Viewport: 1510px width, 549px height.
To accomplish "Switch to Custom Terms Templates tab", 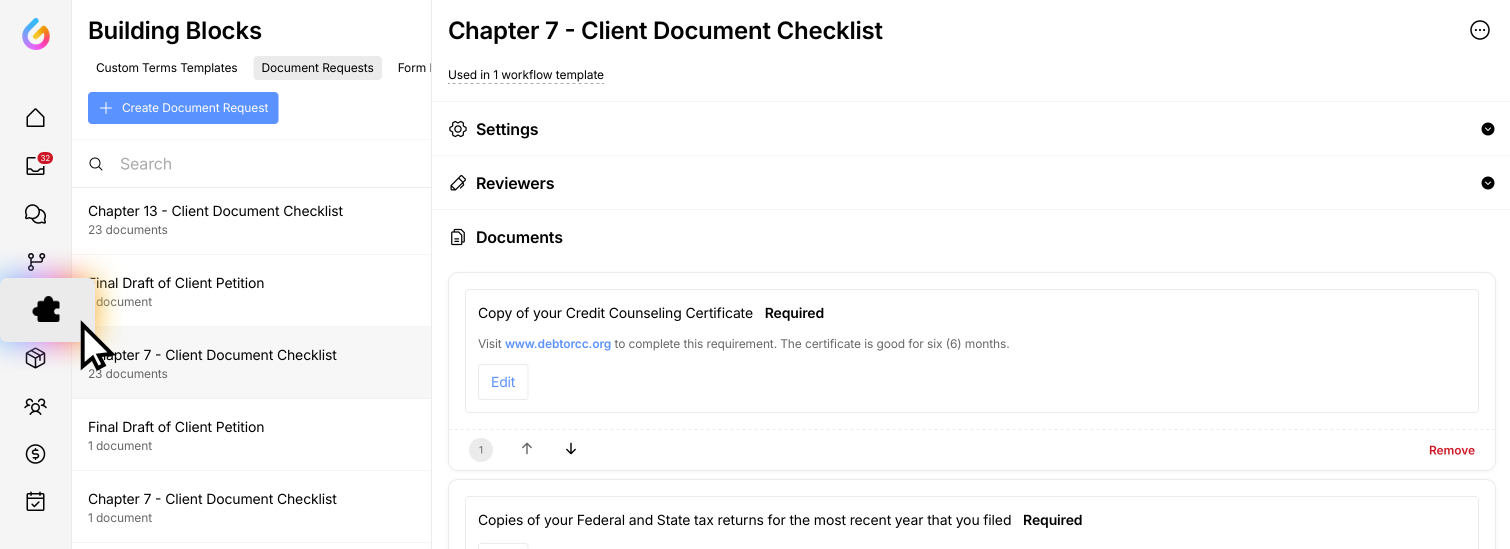I will click(167, 68).
